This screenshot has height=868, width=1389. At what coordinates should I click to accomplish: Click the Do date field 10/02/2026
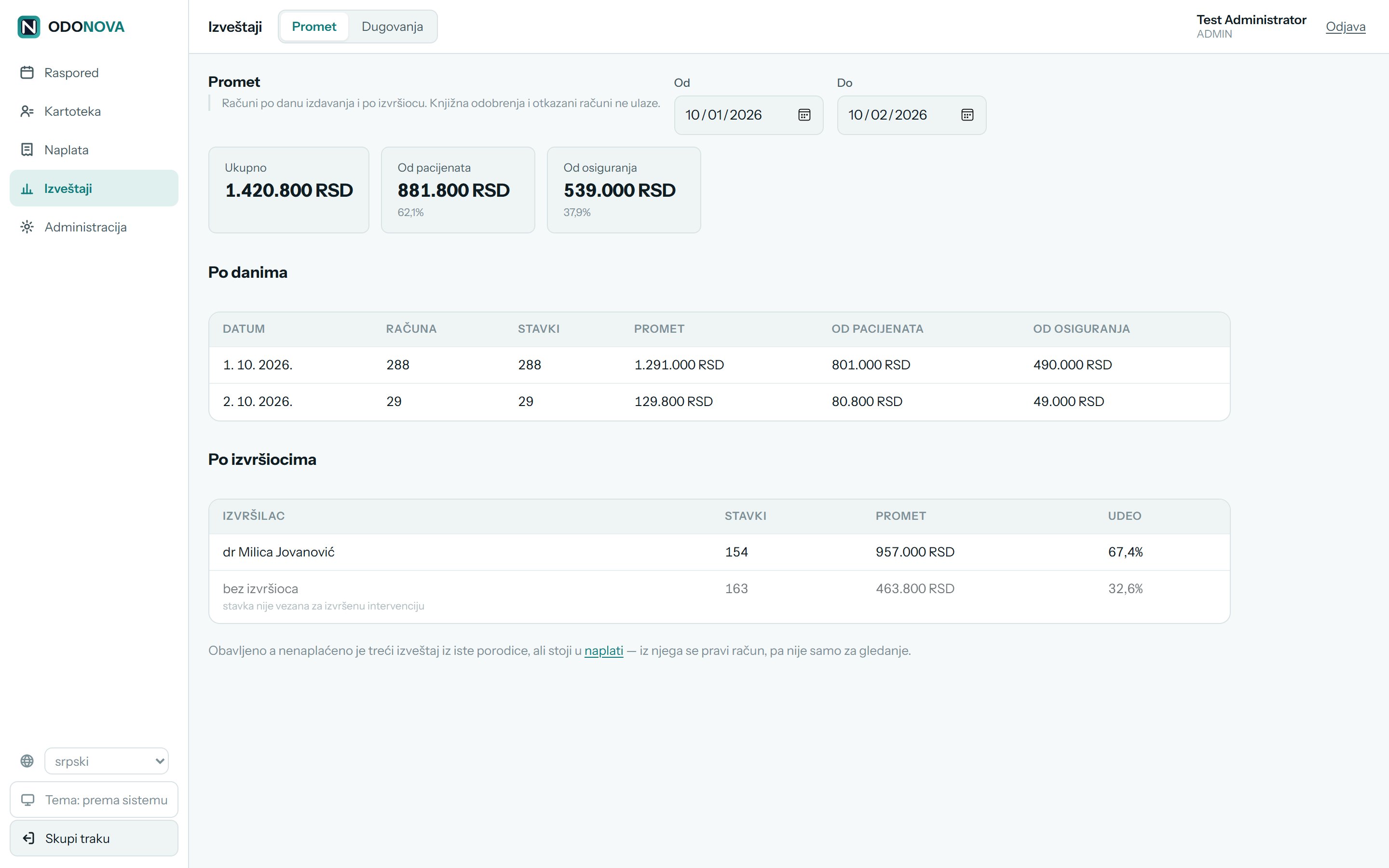click(912, 115)
